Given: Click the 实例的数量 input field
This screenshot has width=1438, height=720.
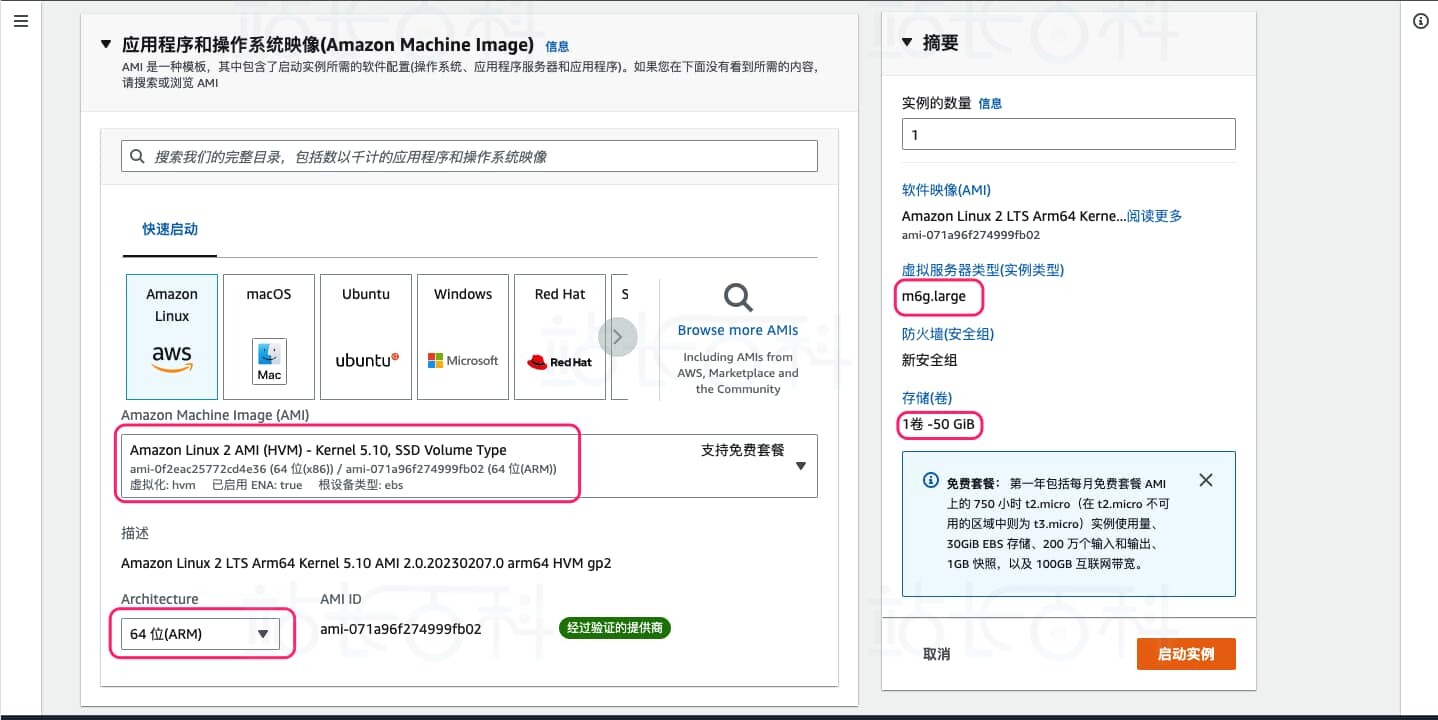Looking at the screenshot, I should point(1068,134).
